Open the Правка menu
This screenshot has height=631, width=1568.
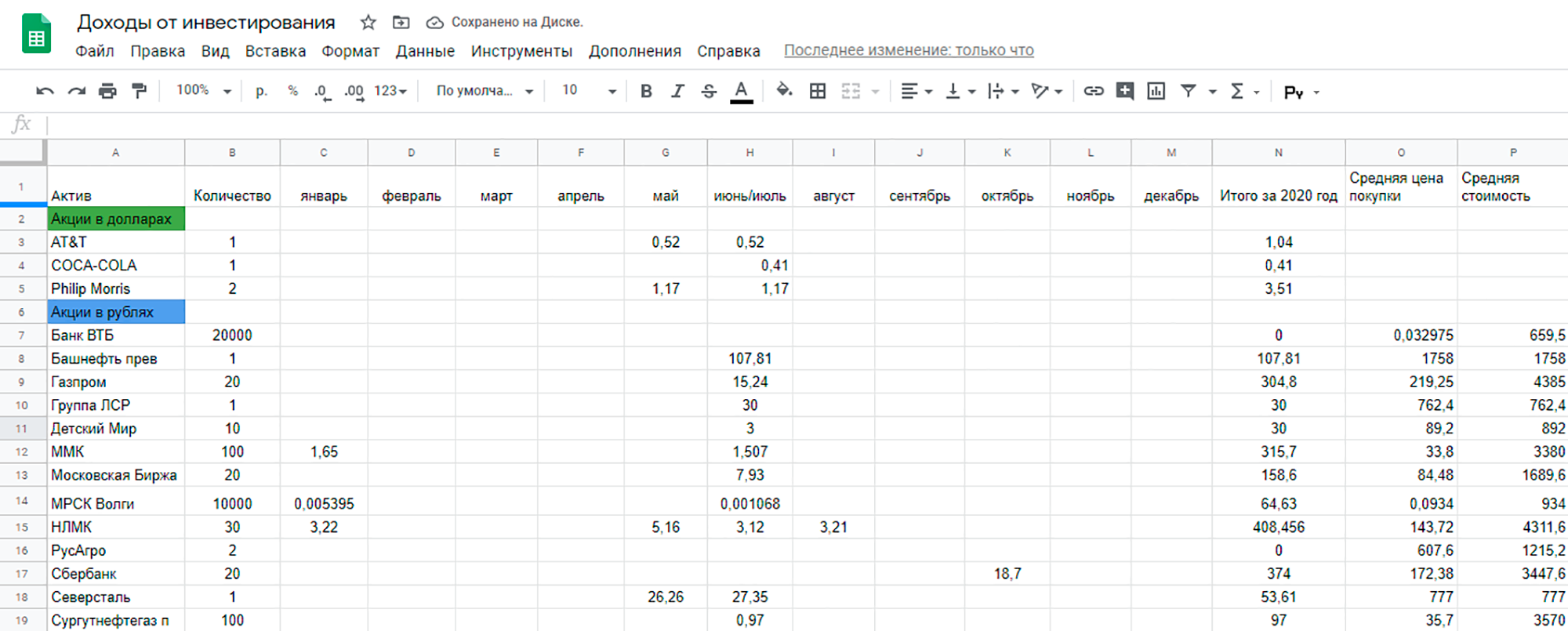[158, 51]
